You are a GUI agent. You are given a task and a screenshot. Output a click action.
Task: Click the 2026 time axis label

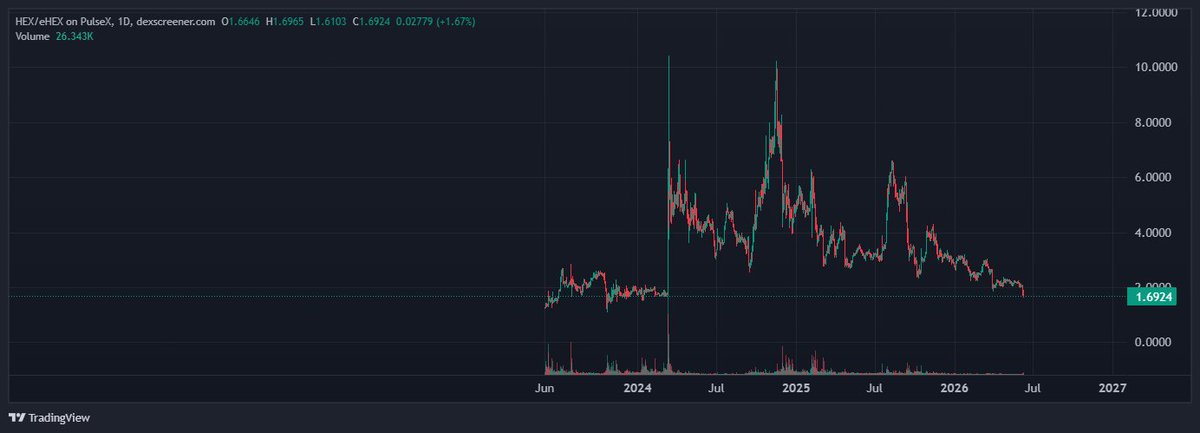pos(954,387)
